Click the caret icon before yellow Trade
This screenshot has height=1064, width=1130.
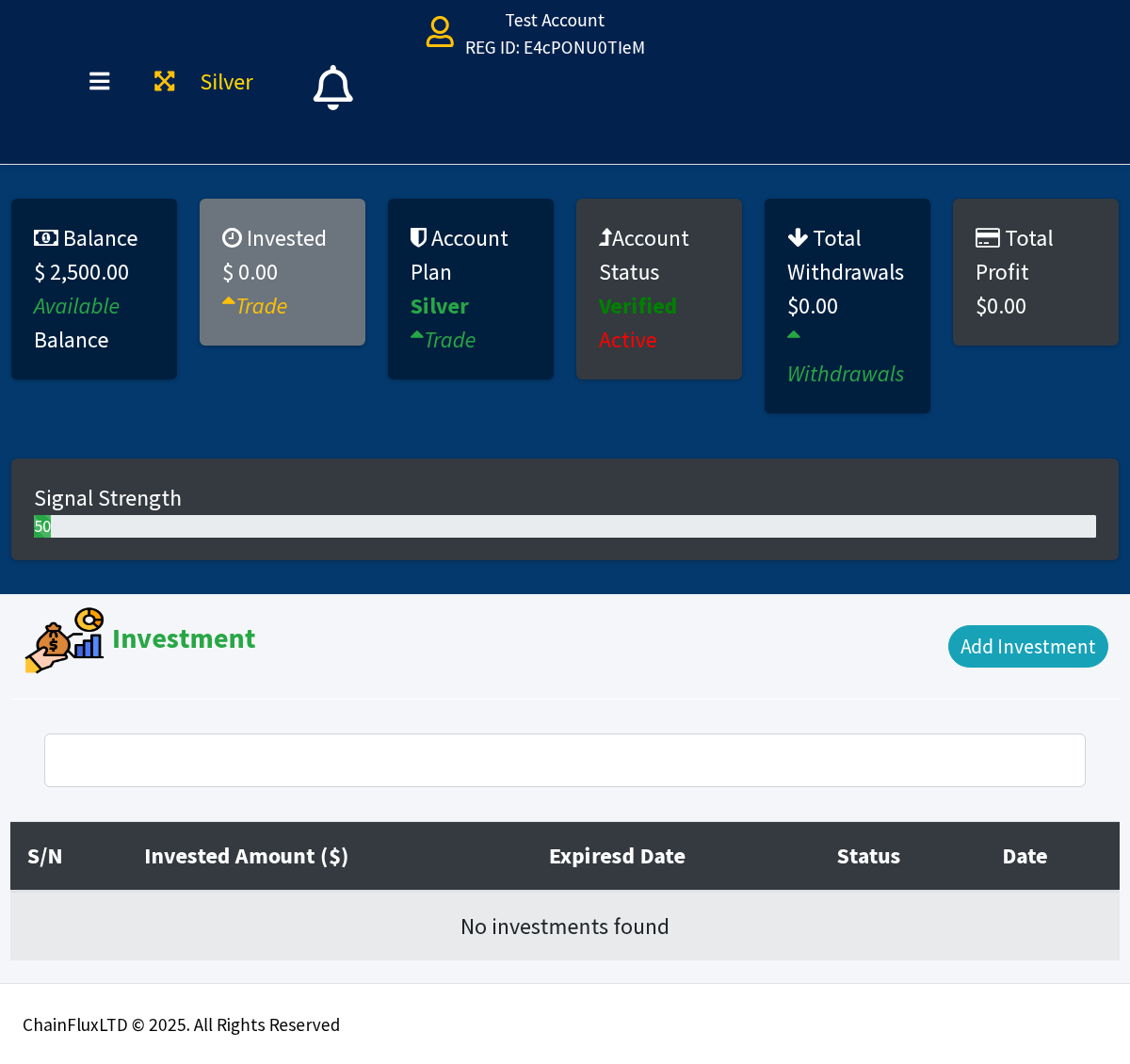[x=229, y=301]
